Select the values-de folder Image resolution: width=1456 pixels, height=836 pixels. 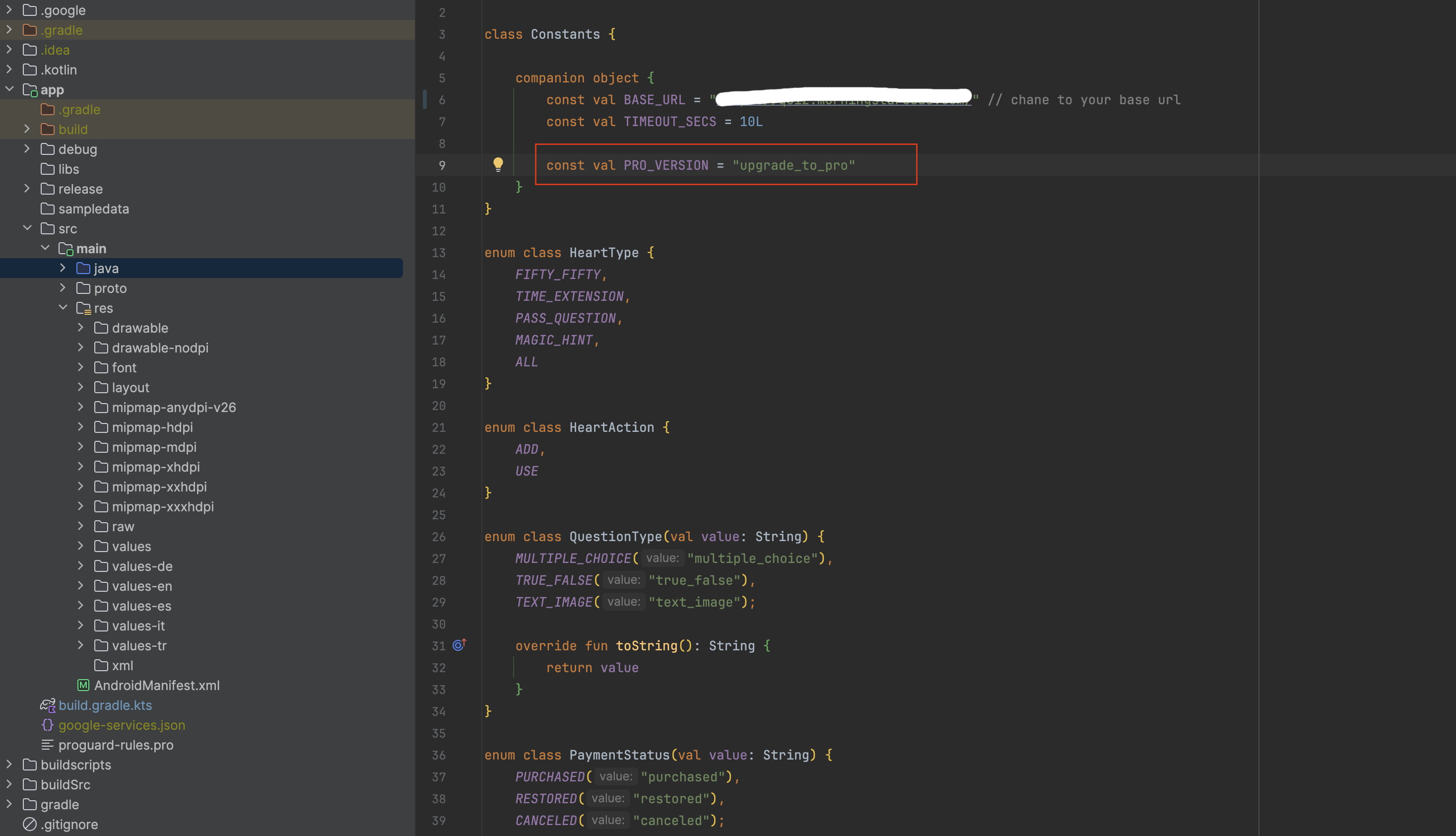pyautogui.click(x=142, y=566)
